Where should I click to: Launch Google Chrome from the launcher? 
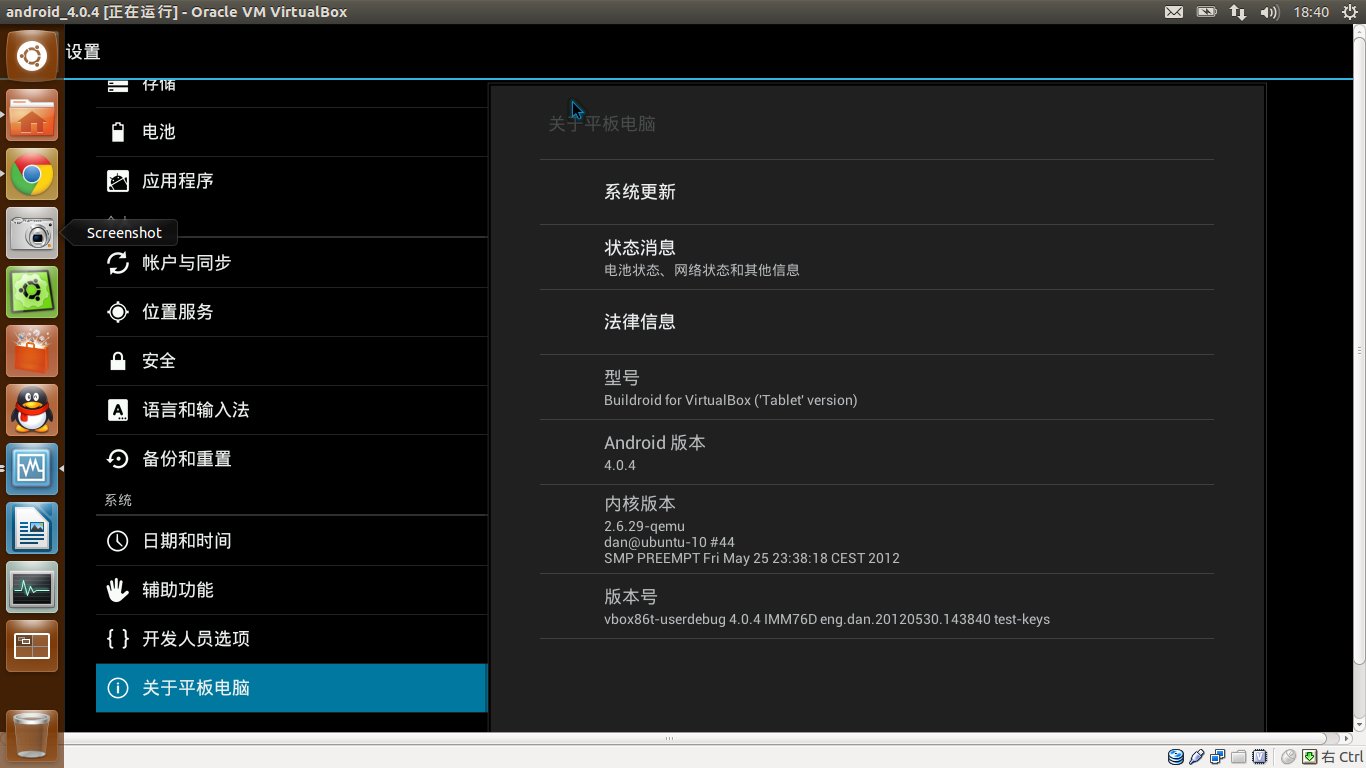click(x=32, y=175)
